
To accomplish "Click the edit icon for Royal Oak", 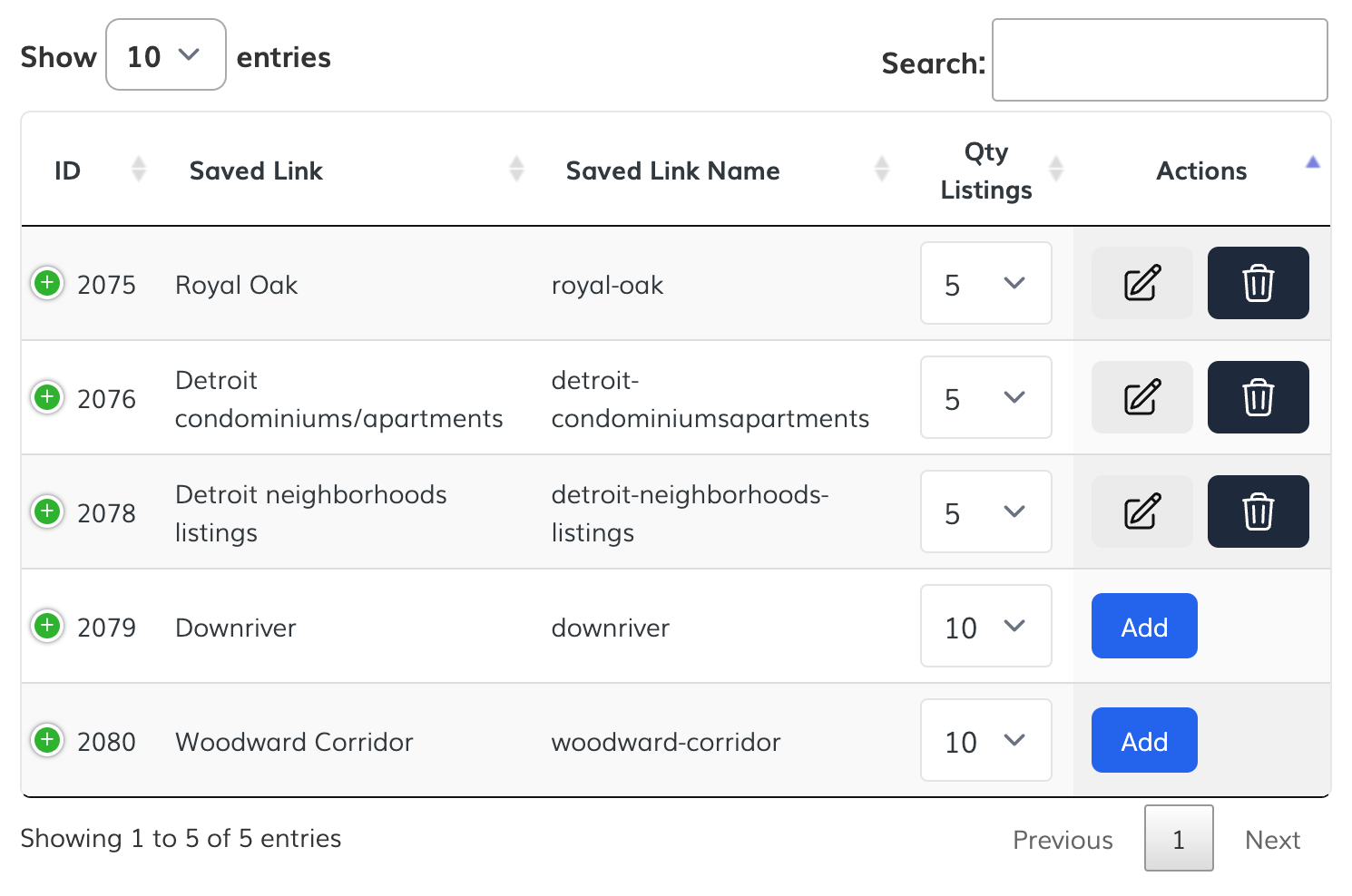I will click(x=1141, y=283).
